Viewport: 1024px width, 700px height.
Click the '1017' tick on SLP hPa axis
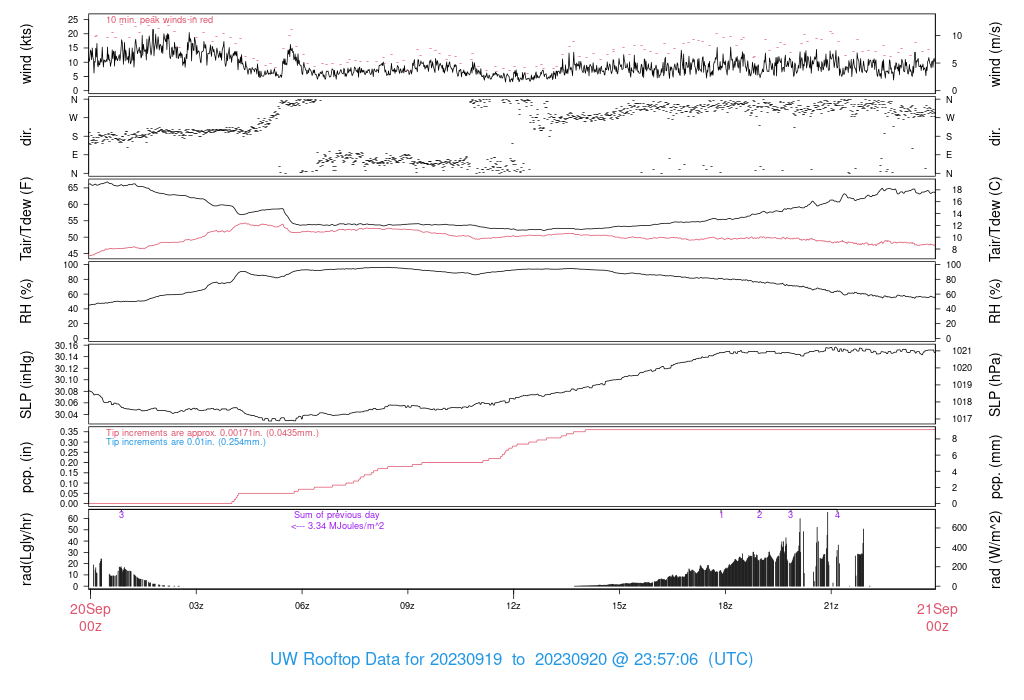[x=962, y=419]
